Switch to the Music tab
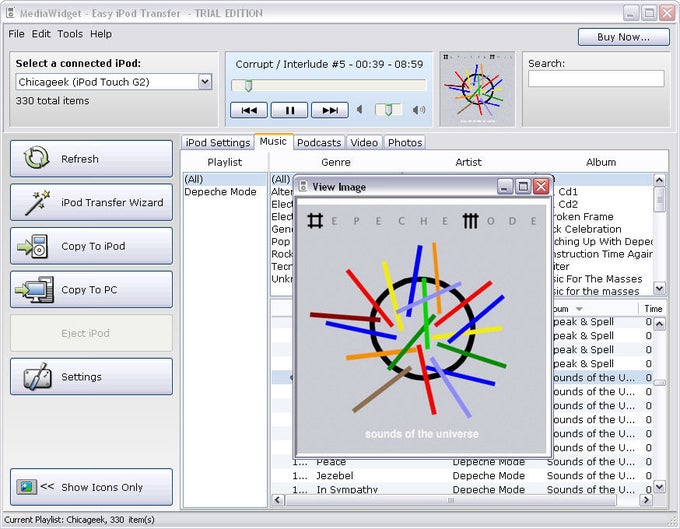Screen dimensions: 680x529 tap(273, 141)
